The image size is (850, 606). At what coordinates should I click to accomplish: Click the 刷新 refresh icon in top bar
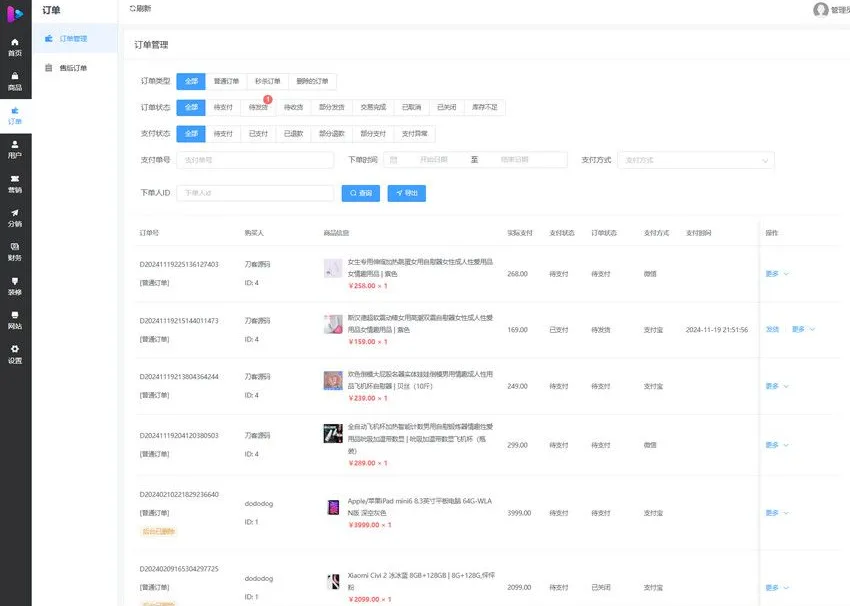131,8
